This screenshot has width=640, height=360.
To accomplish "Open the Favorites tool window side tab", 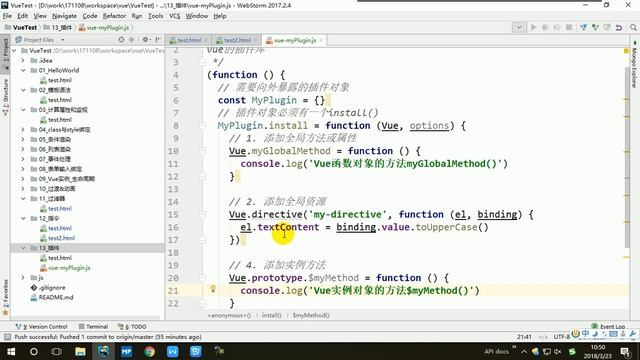I will click(x=5, y=297).
